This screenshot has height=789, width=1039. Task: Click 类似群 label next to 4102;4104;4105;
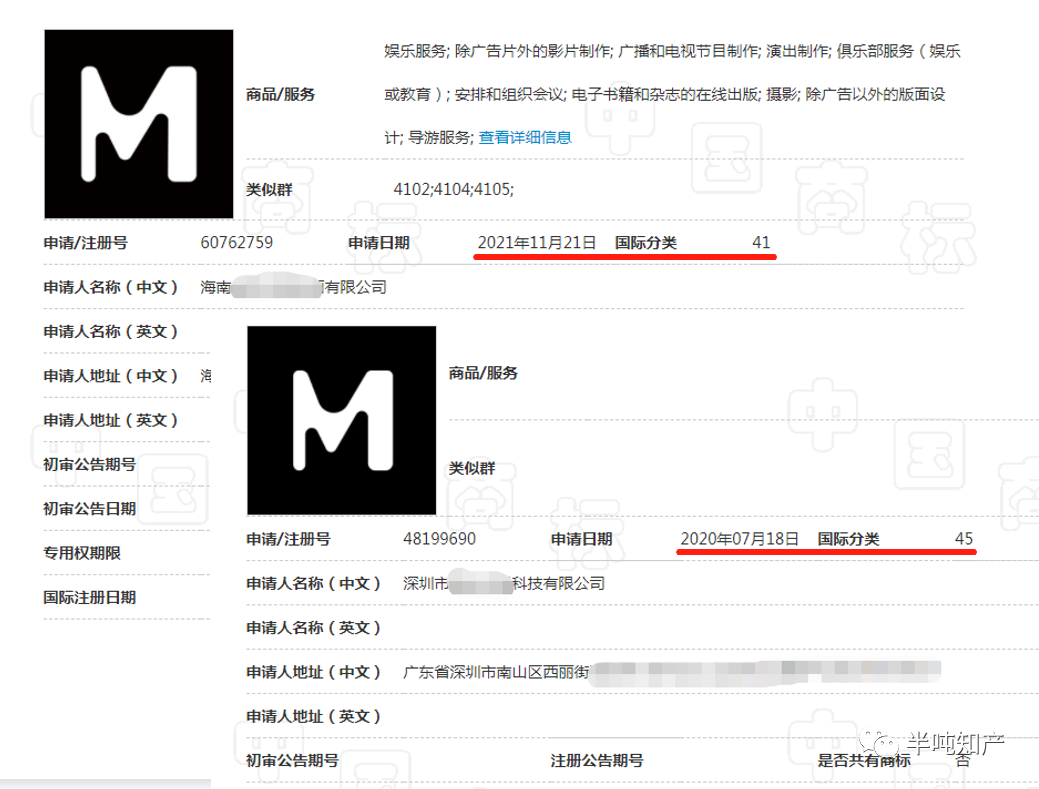[x=269, y=189]
